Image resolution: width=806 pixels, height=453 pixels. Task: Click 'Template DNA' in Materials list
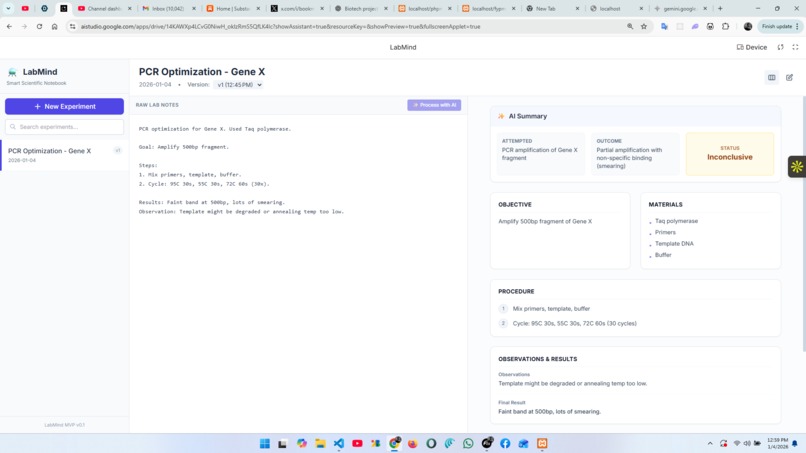coord(674,244)
